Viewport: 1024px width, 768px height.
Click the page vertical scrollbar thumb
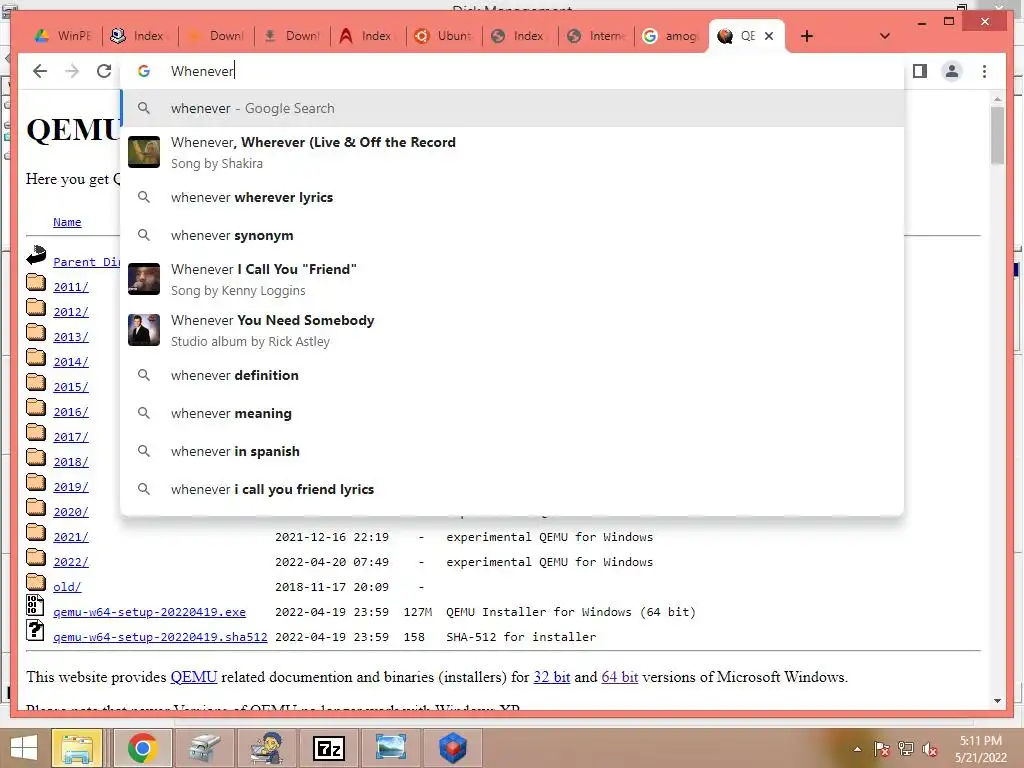point(997,135)
